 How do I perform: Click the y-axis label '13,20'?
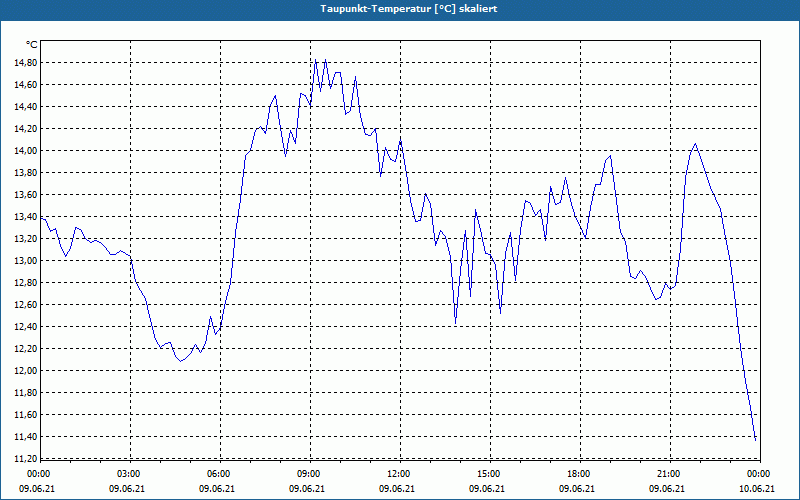click(x=26, y=239)
